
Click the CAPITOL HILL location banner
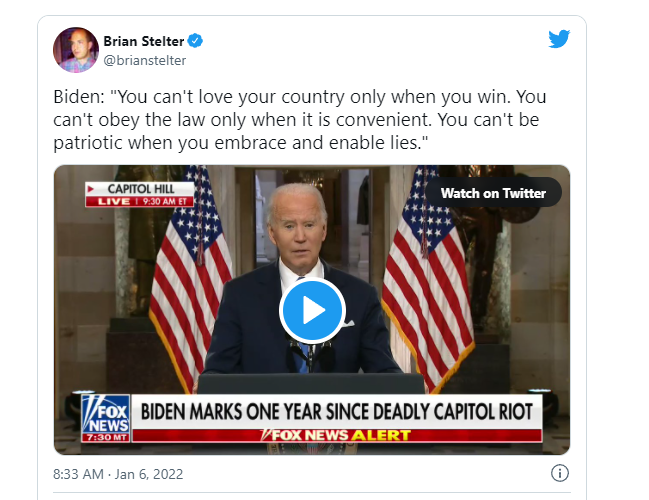(140, 189)
